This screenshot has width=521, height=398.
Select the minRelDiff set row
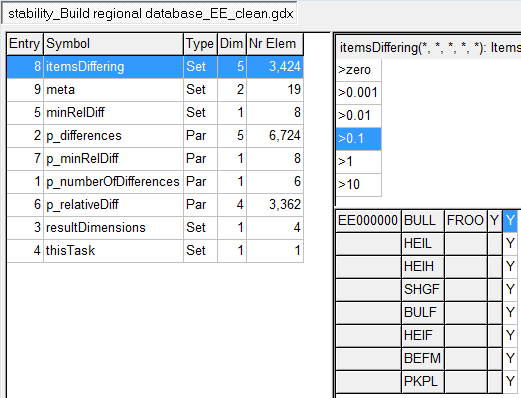[155, 113]
